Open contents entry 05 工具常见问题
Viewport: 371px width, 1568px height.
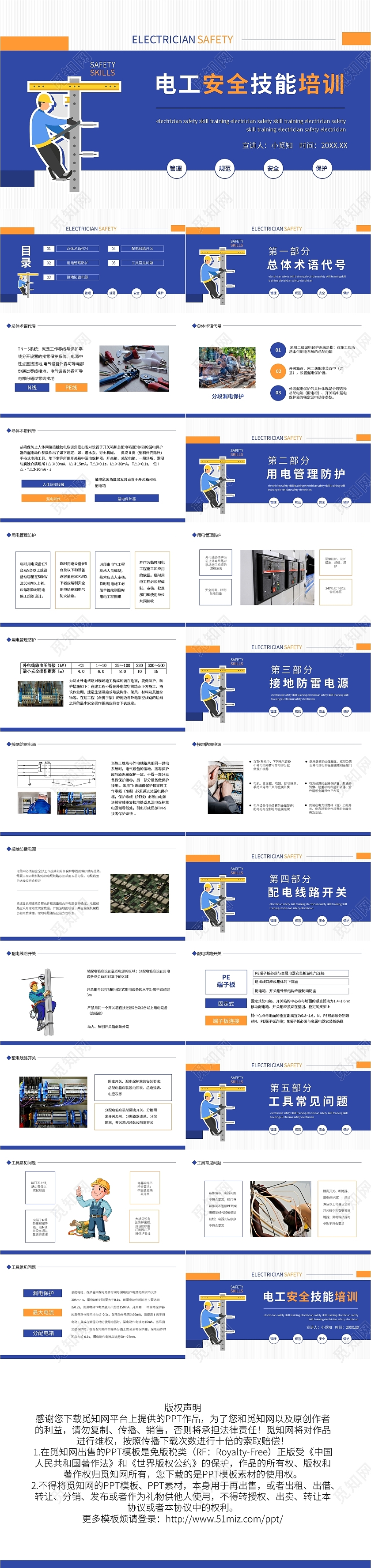tap(136, 263)
